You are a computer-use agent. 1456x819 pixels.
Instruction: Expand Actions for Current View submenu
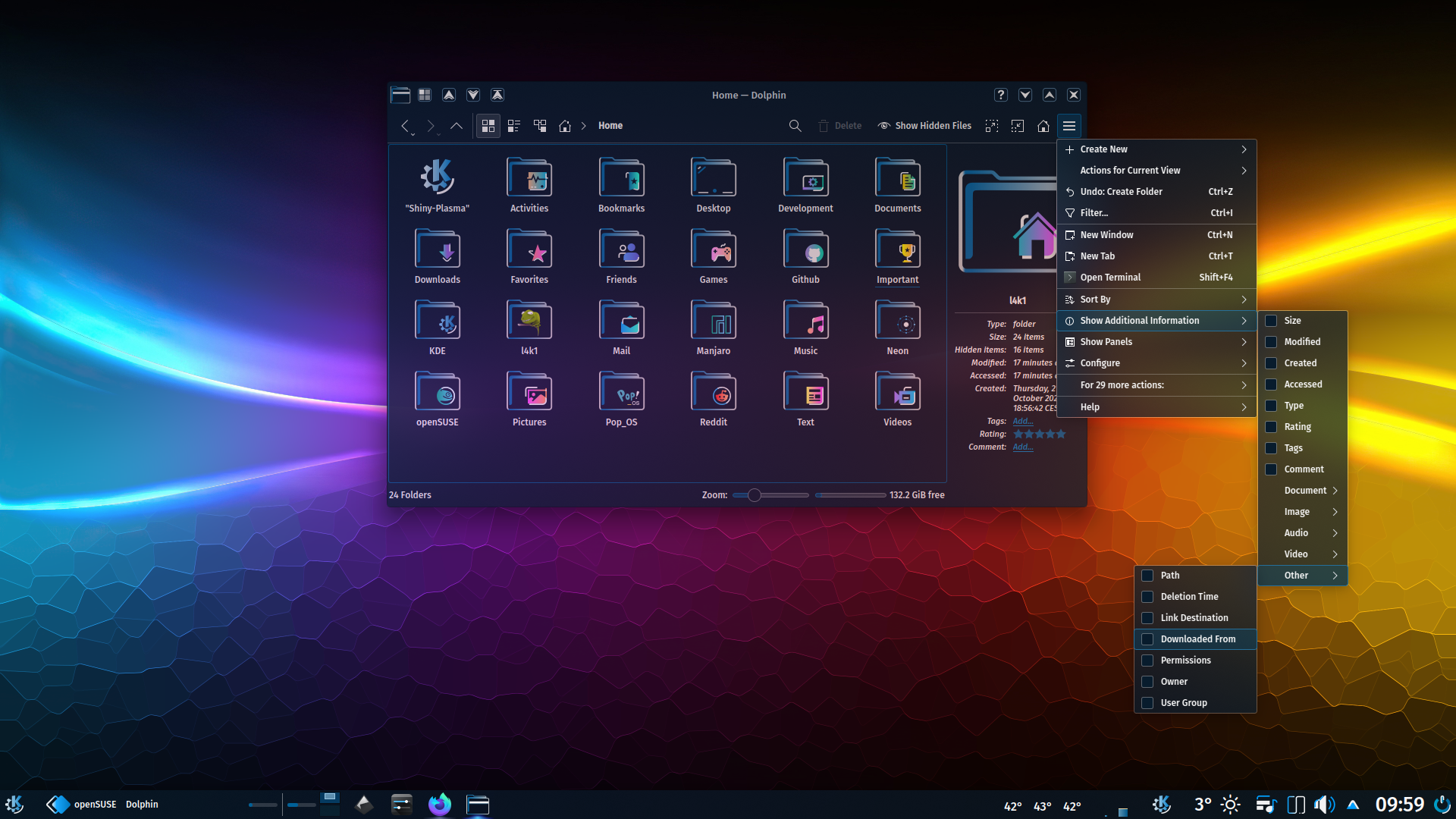pyautogui.click(x=1156, y=171)
